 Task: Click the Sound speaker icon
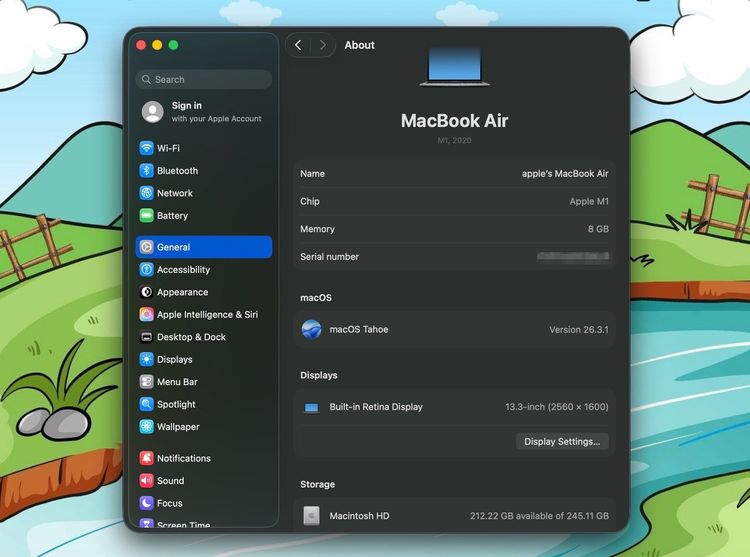pyautogui.click(x=146, y=481)
